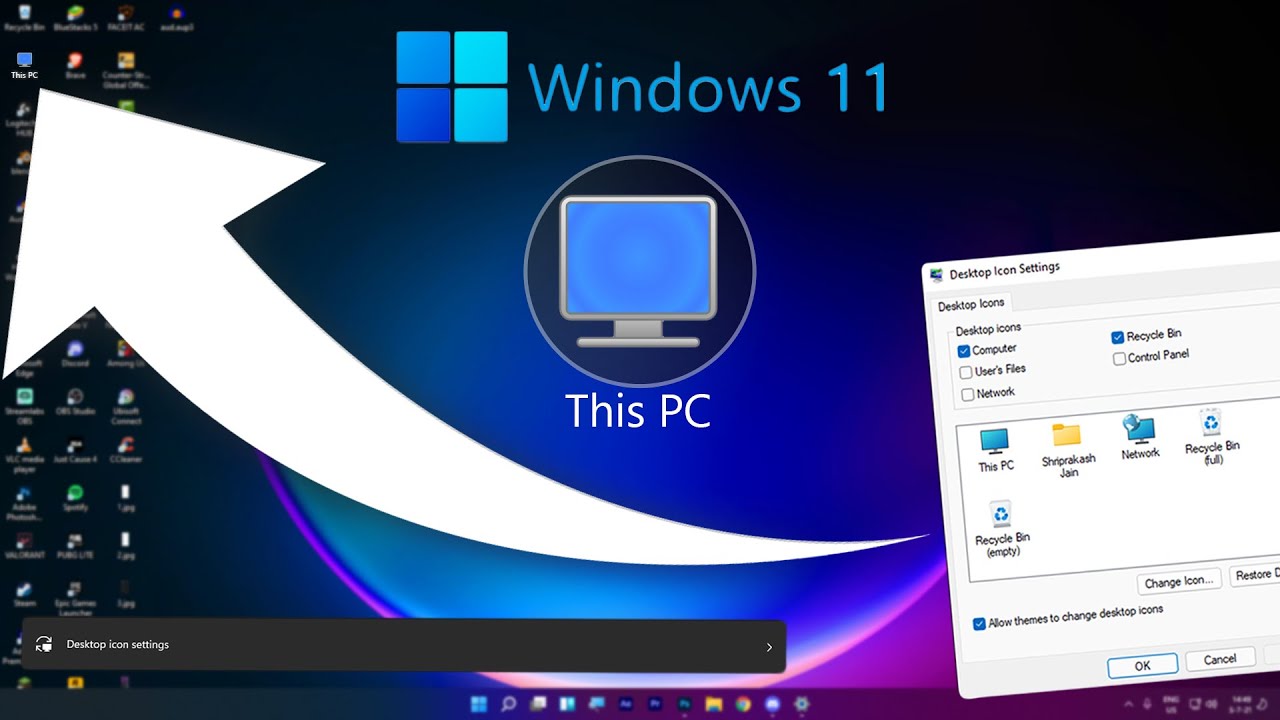Select the This PC desktop shortcut
Viewport: 1280px width, 720px height.
point(25,66)
